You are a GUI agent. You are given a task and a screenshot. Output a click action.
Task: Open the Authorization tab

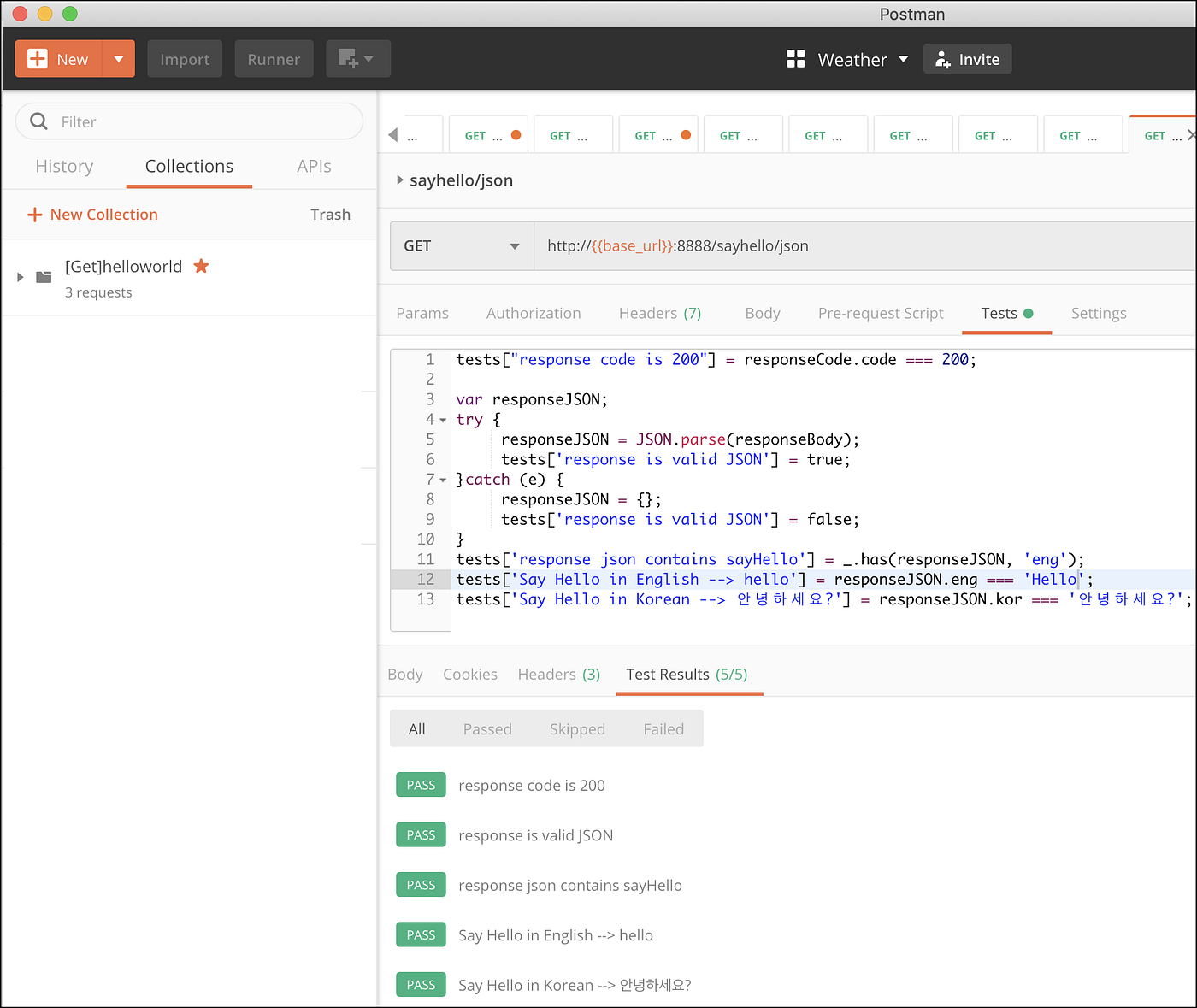(534, 313)
